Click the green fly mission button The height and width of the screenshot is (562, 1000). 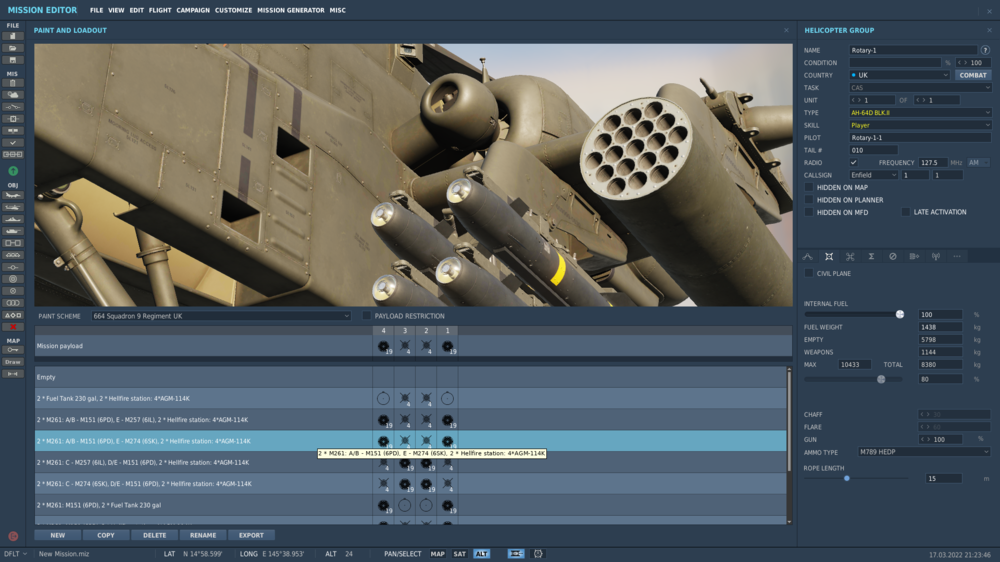pos(13,171)
